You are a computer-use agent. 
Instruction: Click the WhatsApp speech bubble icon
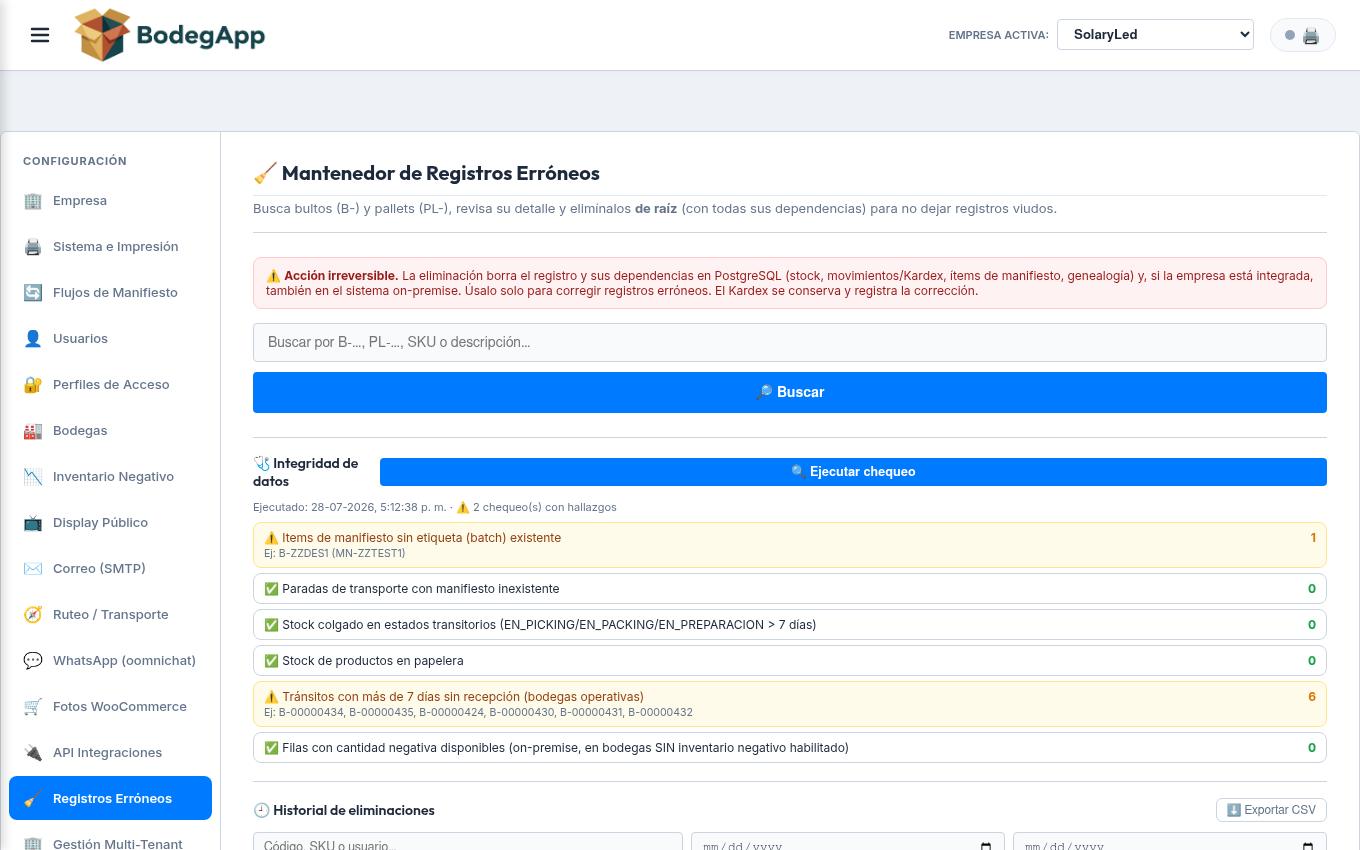33,661
